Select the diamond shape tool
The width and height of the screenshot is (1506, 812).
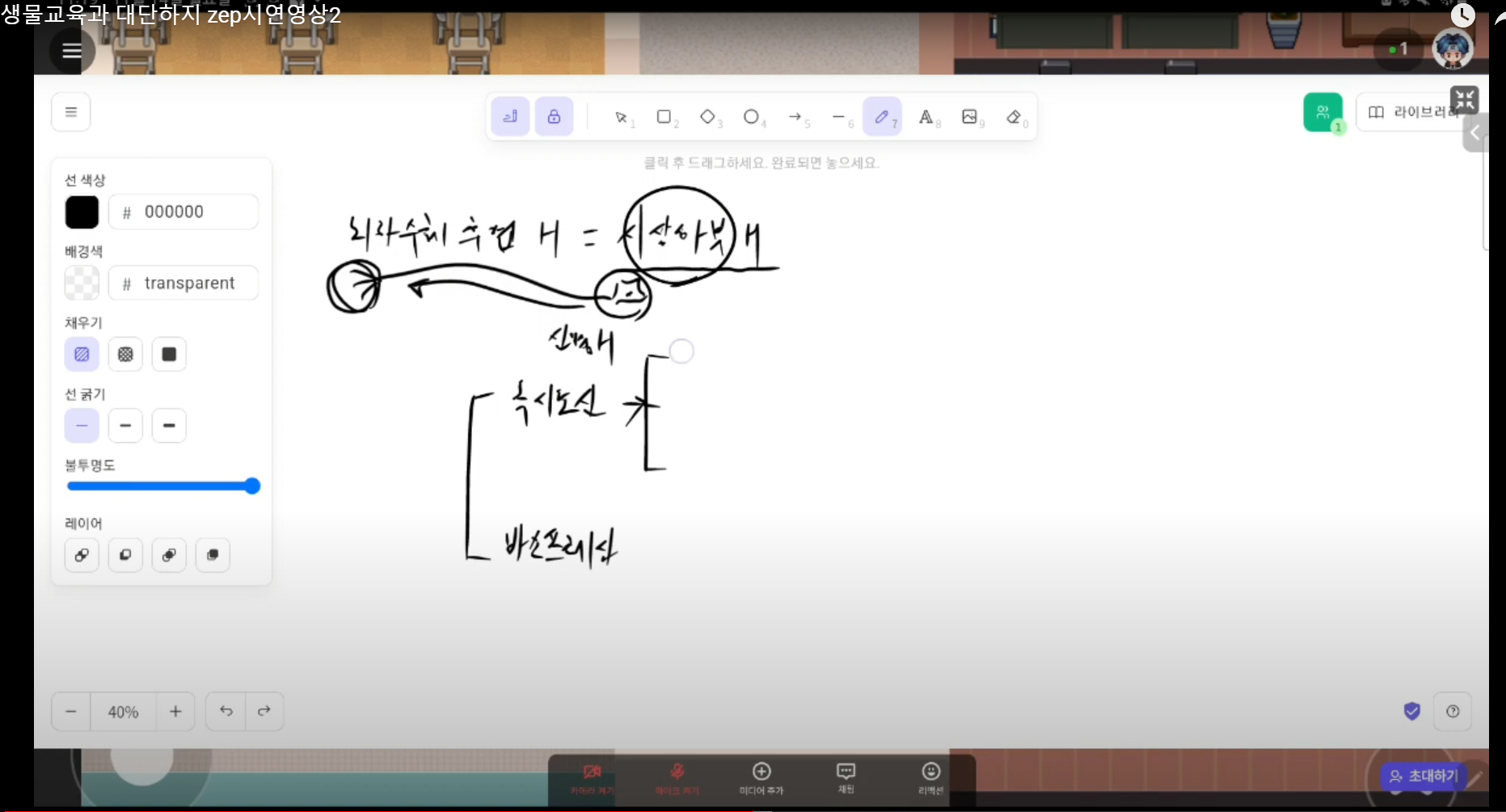tap(707, 117)
